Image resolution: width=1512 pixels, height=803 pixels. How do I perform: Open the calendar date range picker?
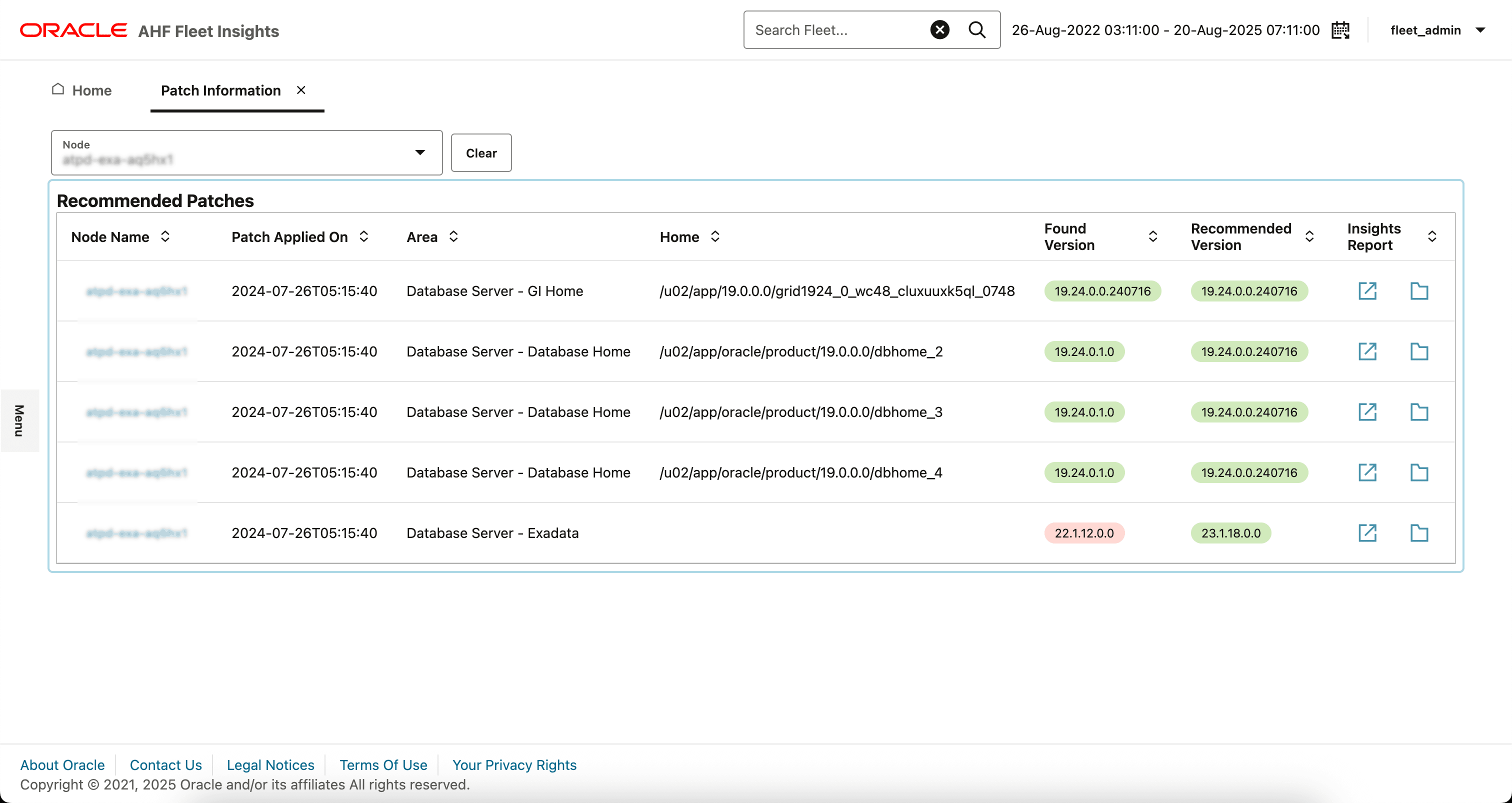[x=1340, y=29]
